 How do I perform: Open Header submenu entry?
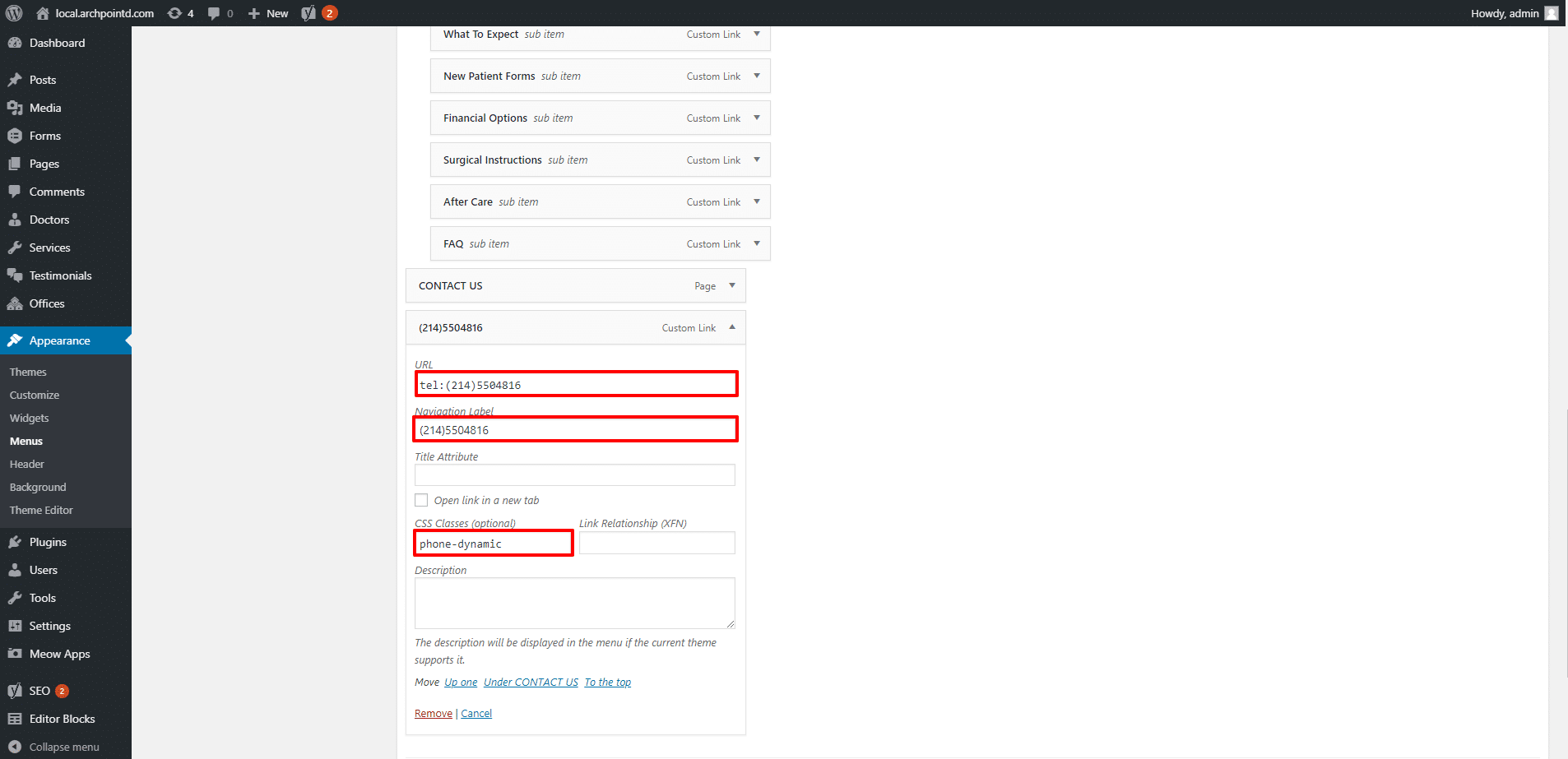pos(27,464)
